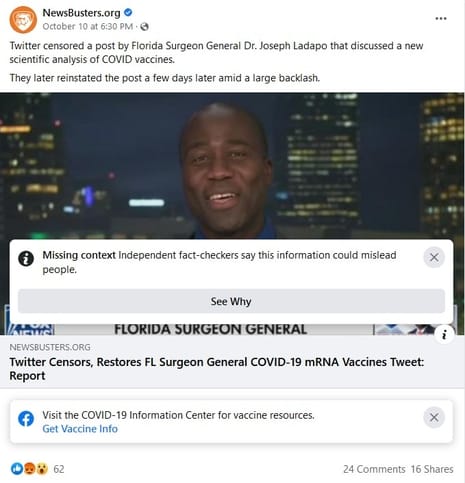Open the three-dot post options menu
Viewport: 465px width, 483px height.
[x=441, y=19]
